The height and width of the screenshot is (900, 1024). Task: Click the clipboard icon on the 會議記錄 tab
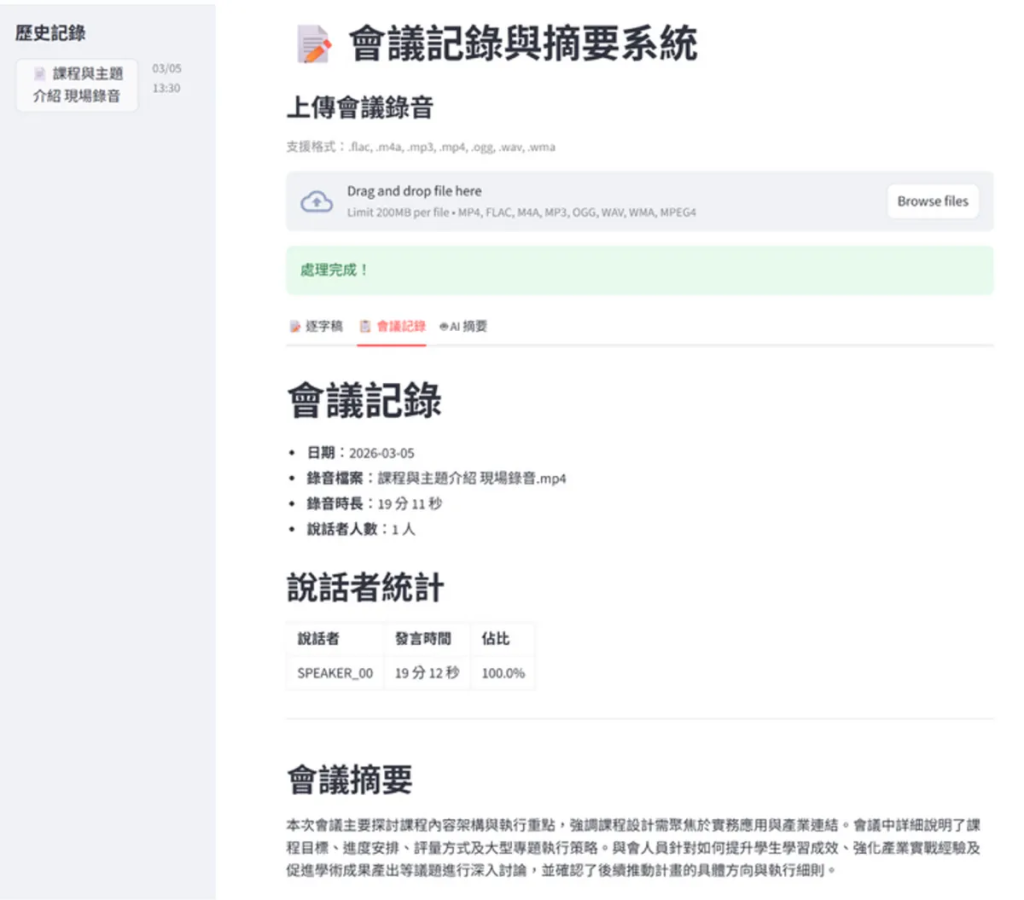point(365,326)
